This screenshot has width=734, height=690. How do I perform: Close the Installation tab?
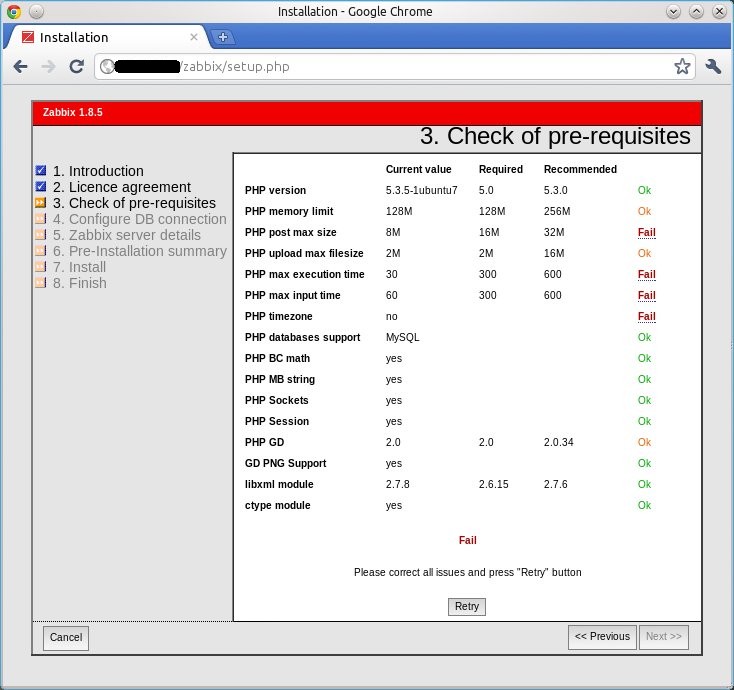pos(194,37)
